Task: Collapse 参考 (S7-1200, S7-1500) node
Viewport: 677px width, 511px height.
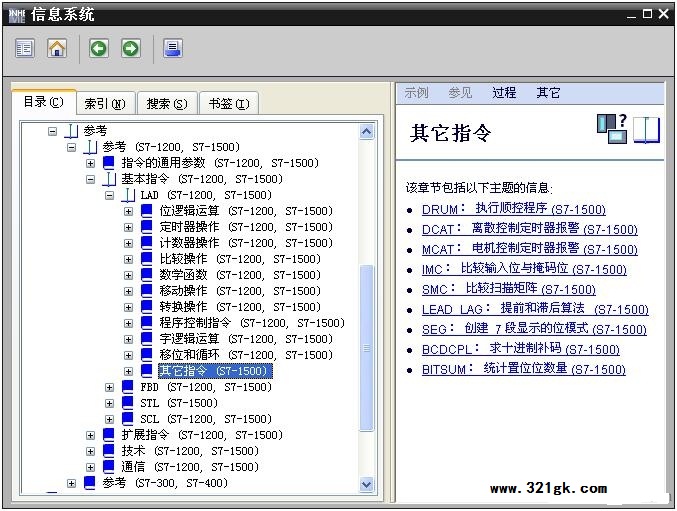Action: pyautogui.click(x=72, y=147)
